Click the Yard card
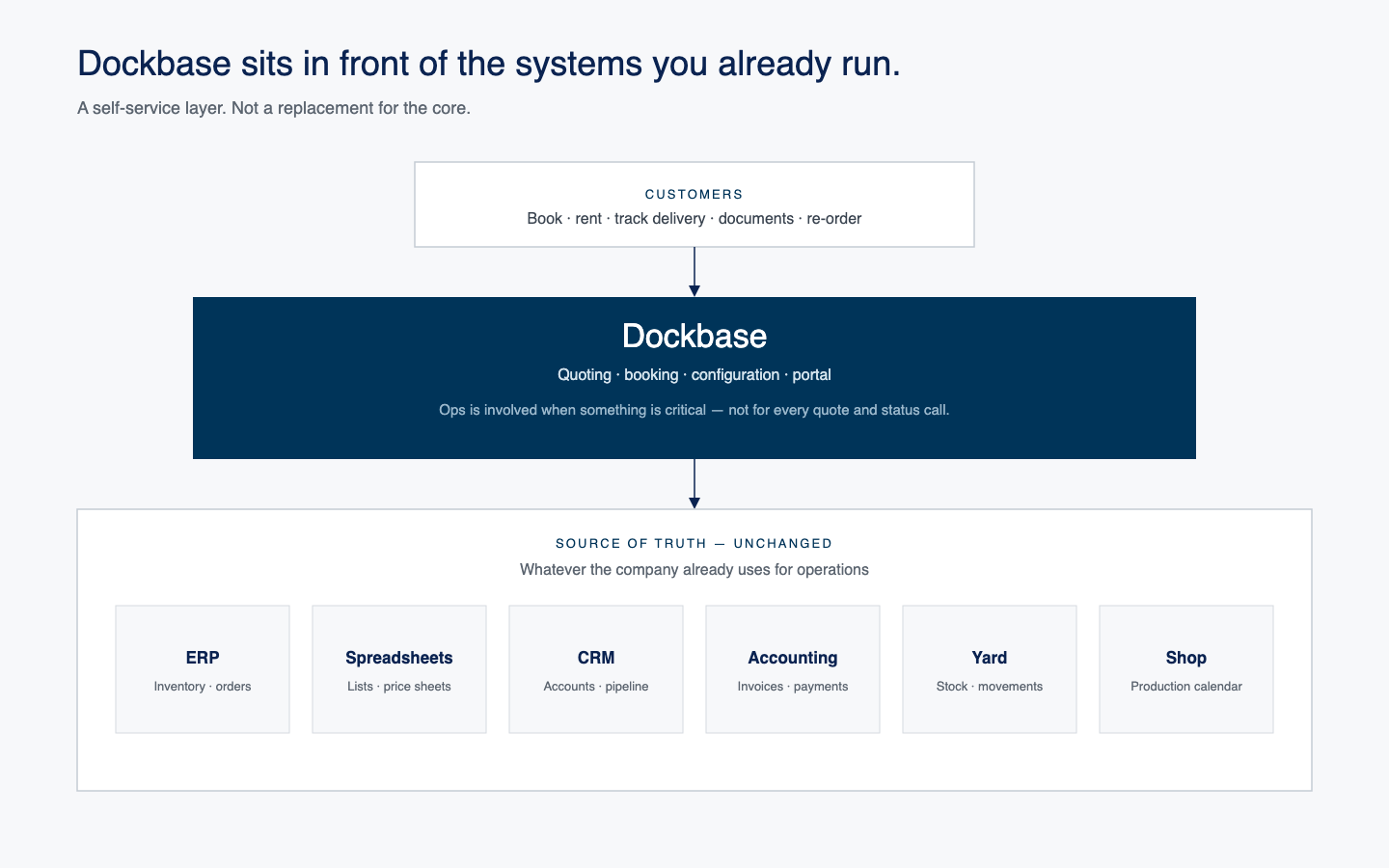The height and width of the screenshot is (868, 1389). pyautogui.click(x=990, y=669)
